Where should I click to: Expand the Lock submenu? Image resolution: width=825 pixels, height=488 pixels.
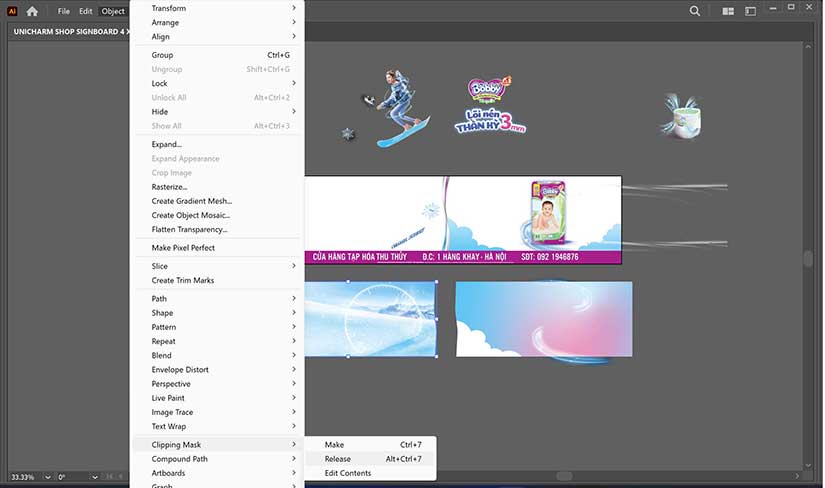point(217,83)
